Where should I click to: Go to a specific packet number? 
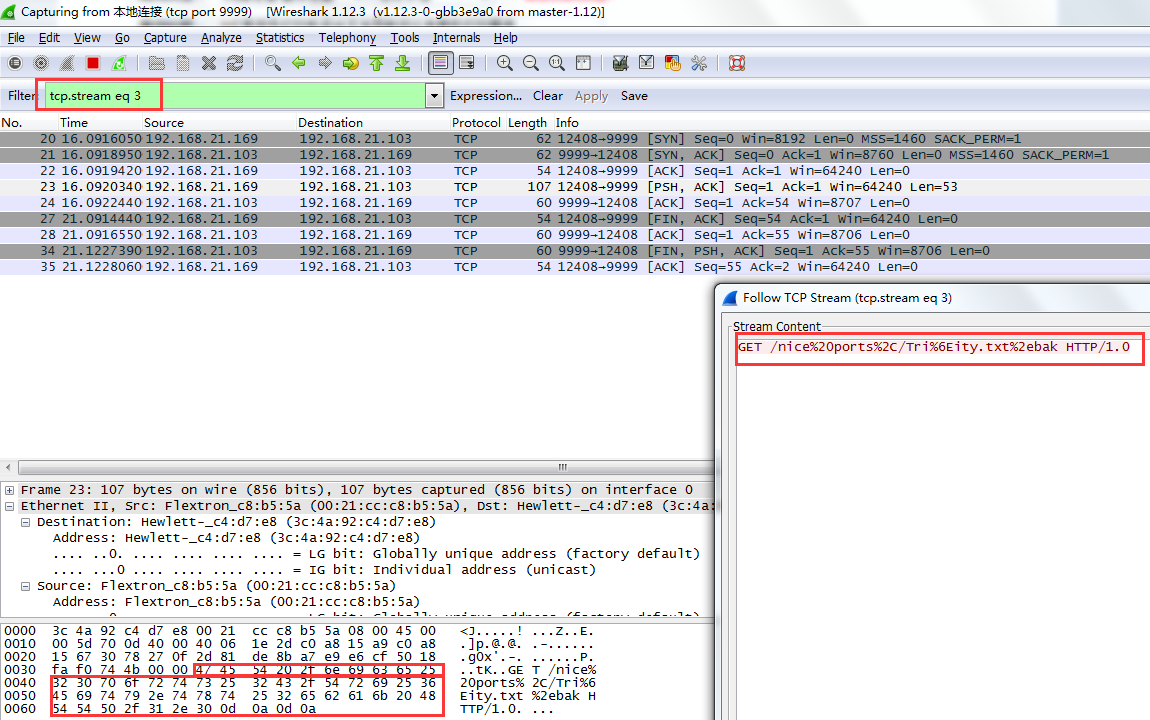click(x=351, y=64)
